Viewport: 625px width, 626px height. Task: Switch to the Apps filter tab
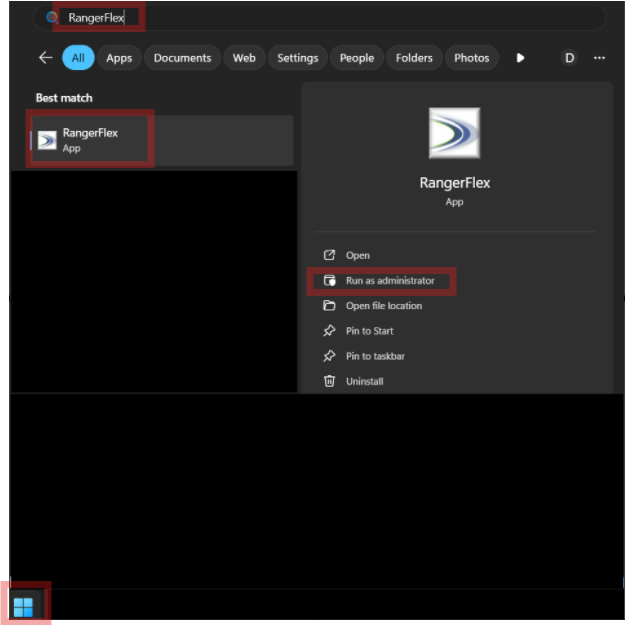click(x=119, y=58)
